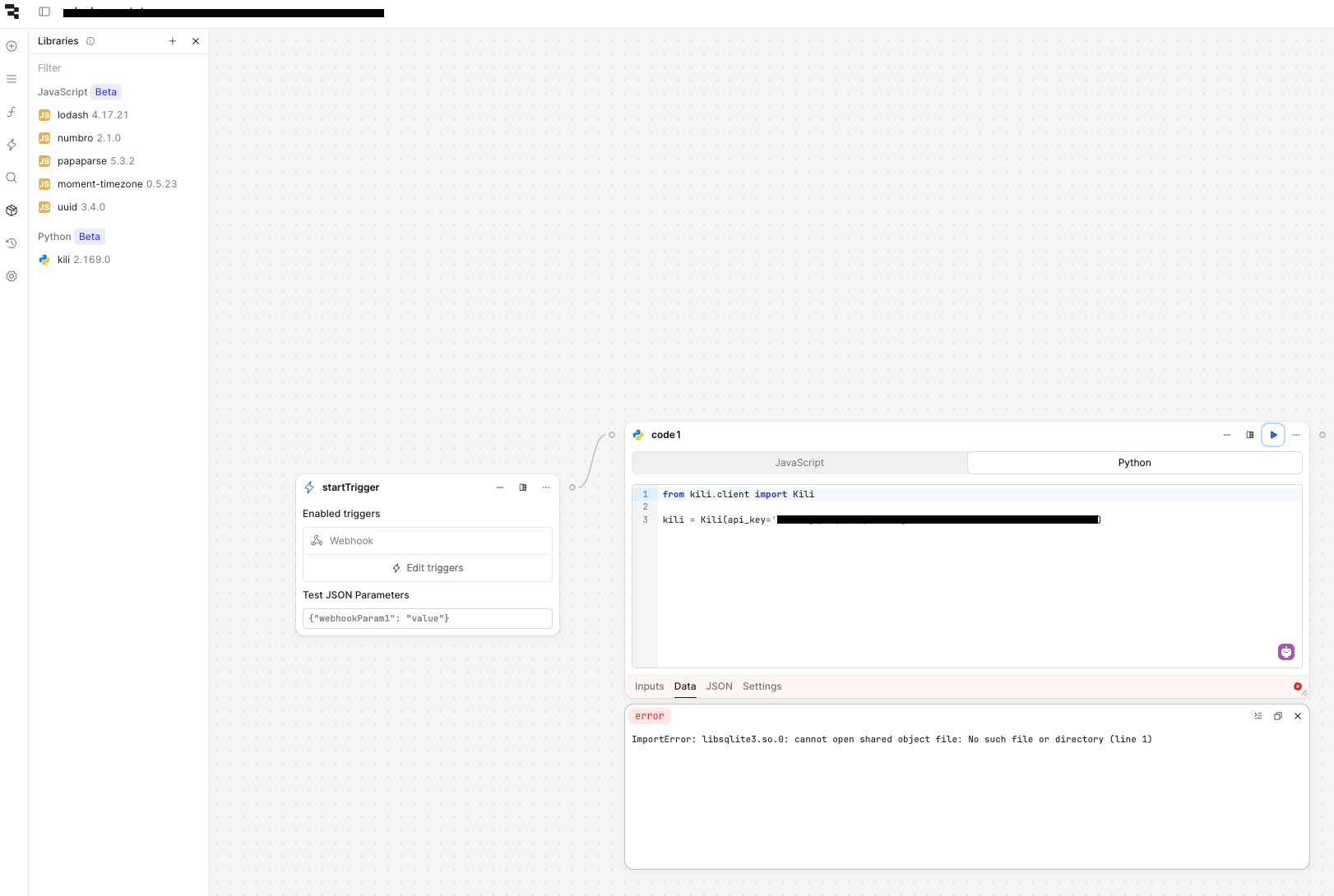The width and height of the screenshot is (1334, 896).
Task: Click the Test JSON Parameters input field
Action: pyautogui.click(x=428, y=618)
